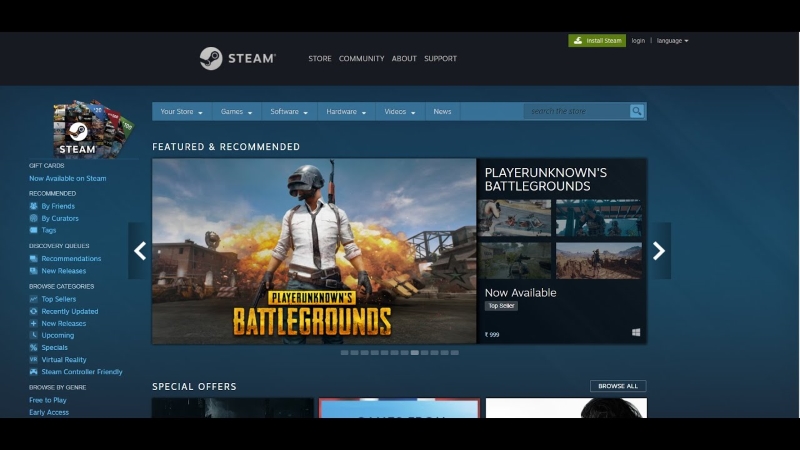Select the last carousel page dot
Screen dimensions: 800x450
[455, 353]
